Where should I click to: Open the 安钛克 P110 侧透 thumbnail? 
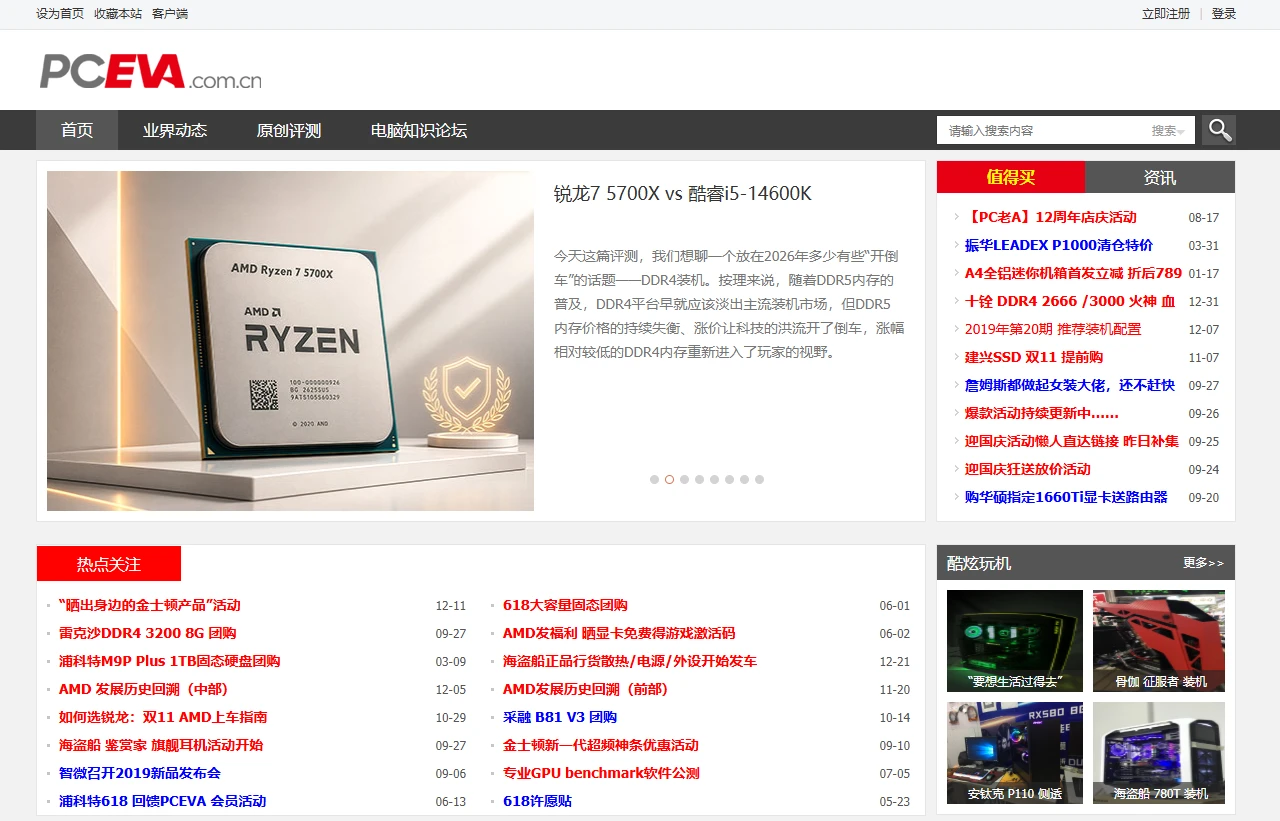1015,753
